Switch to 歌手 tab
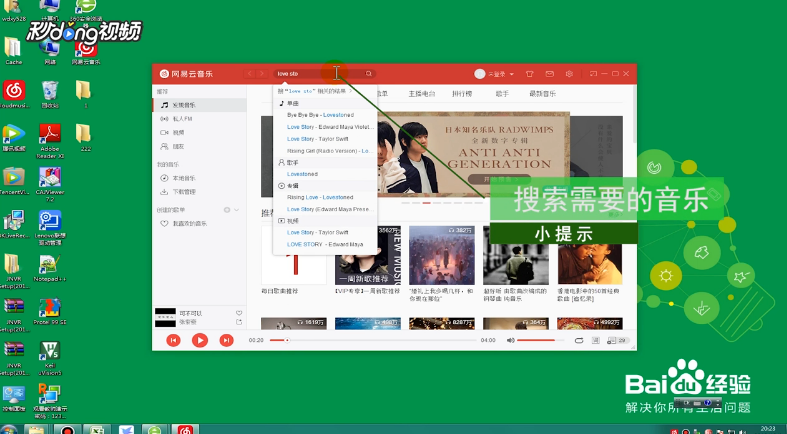Screen dimensions: 787x434 point(502,94)
